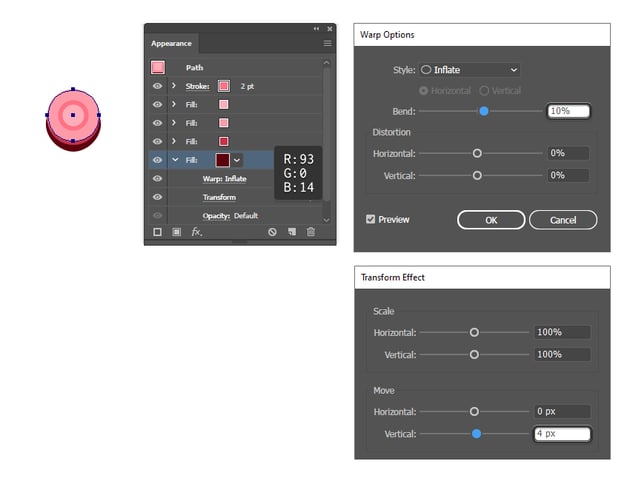Click the Move Vertical slider handle

pyautogui.click(x=477, y=434)
